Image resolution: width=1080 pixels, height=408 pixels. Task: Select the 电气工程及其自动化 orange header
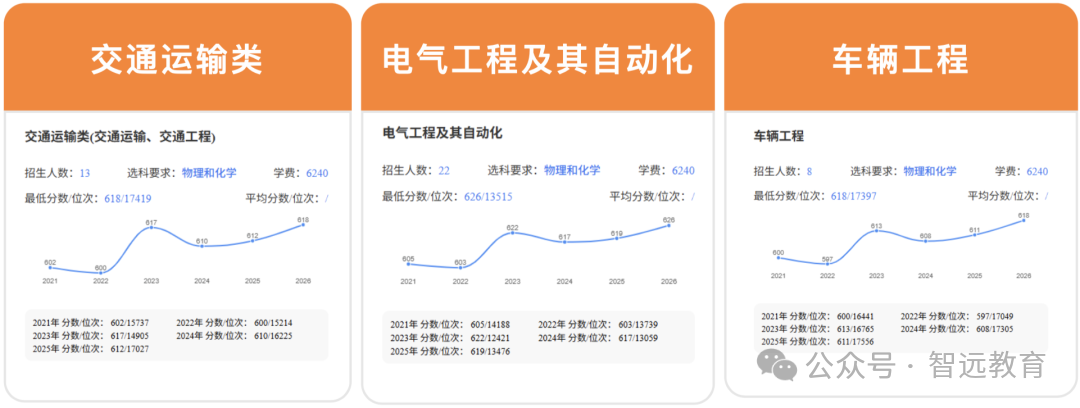pyautogui.click(x=538, y=57)
